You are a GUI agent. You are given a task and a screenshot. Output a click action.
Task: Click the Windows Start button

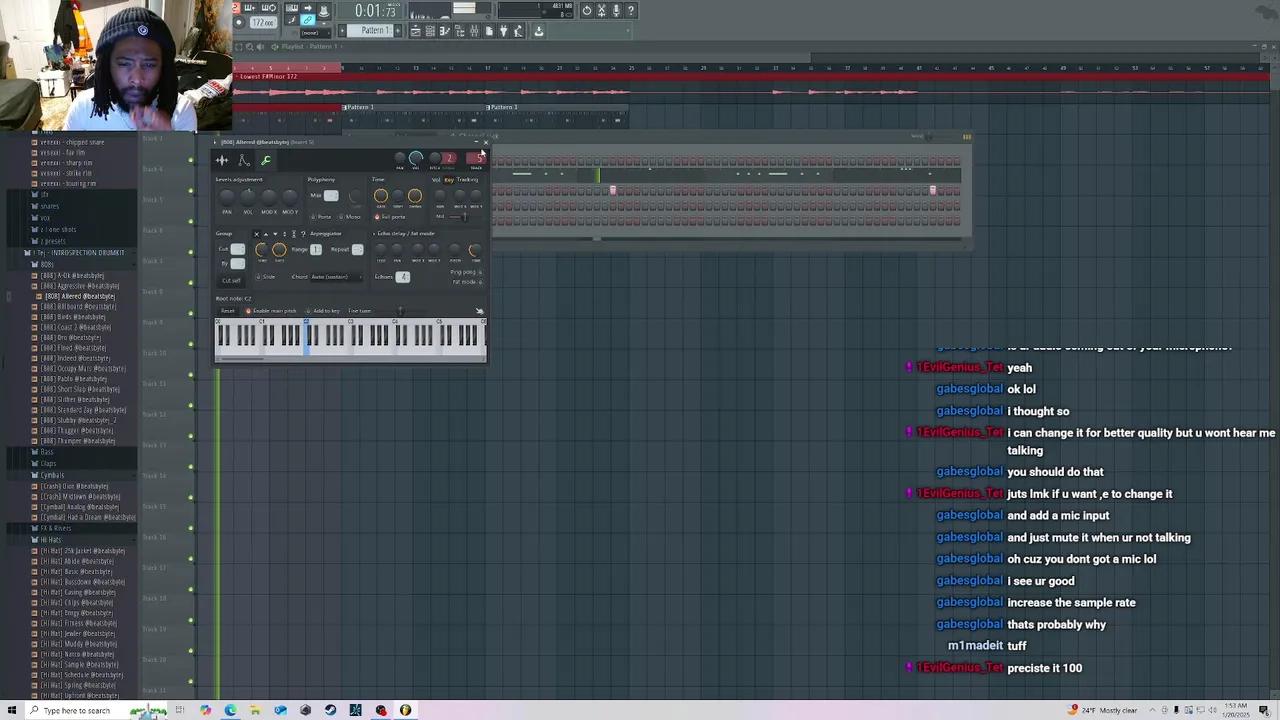pos(12,710)
